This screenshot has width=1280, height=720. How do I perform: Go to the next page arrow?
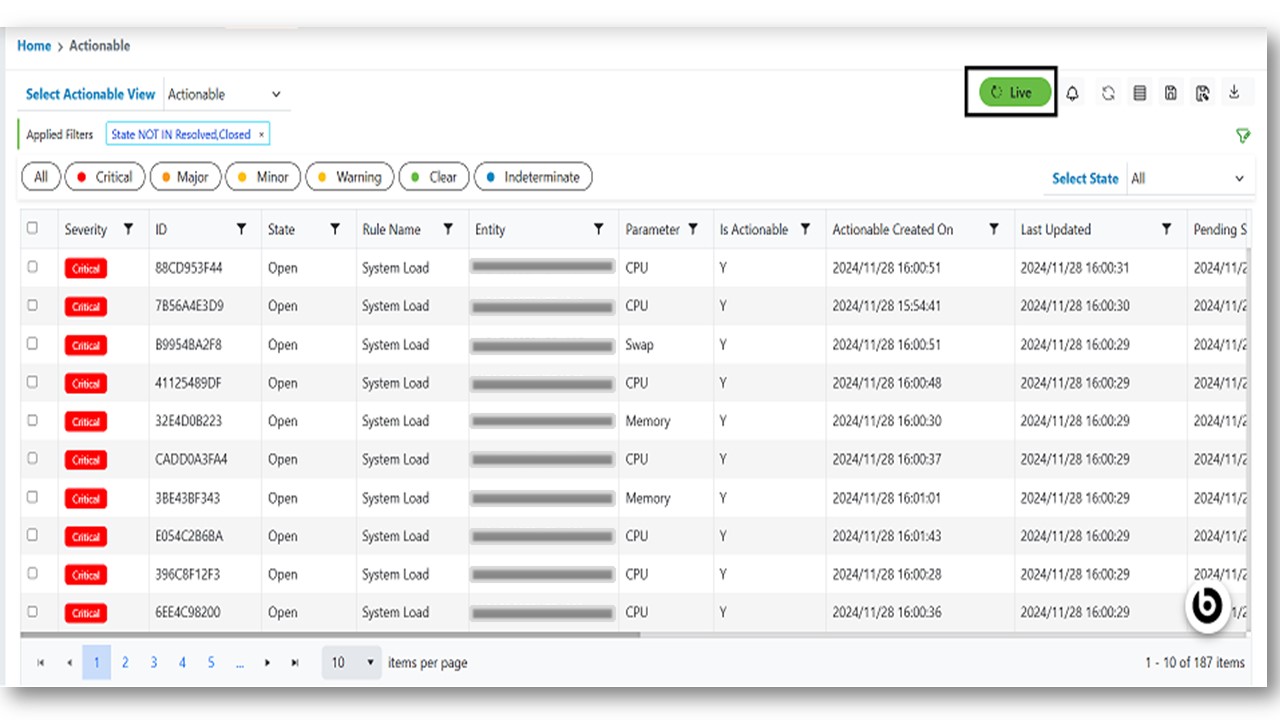click(x=267, y=663)
